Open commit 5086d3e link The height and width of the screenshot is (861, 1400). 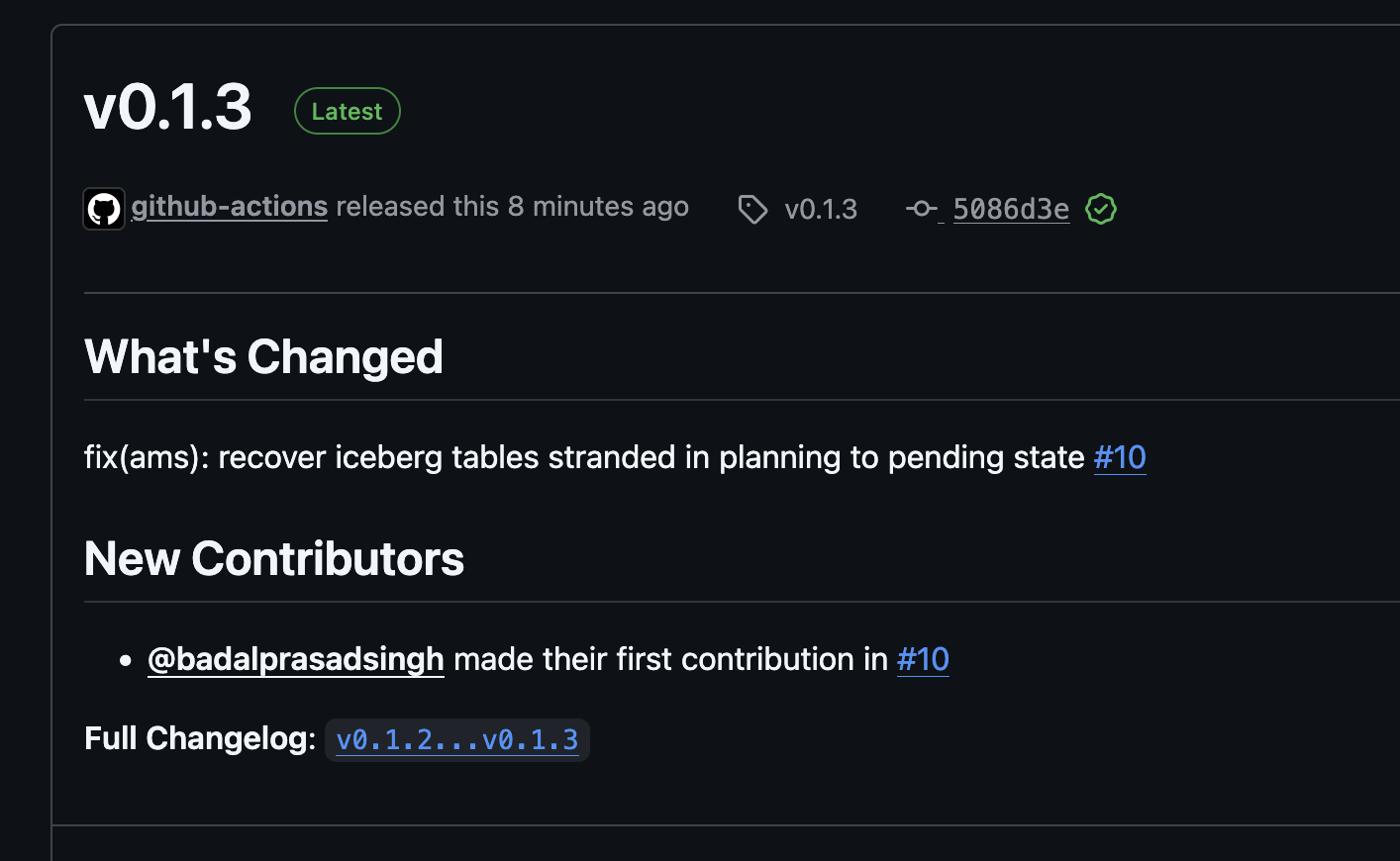(x=1011, y=209)
